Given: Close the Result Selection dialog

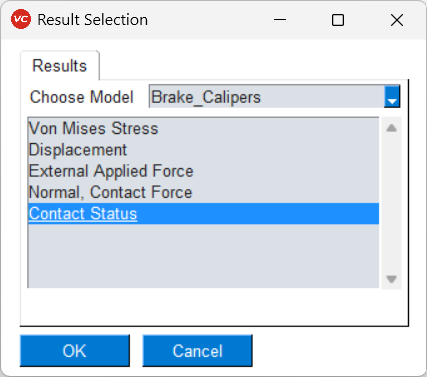Looking at the screenshot, I should pos(397,20).
